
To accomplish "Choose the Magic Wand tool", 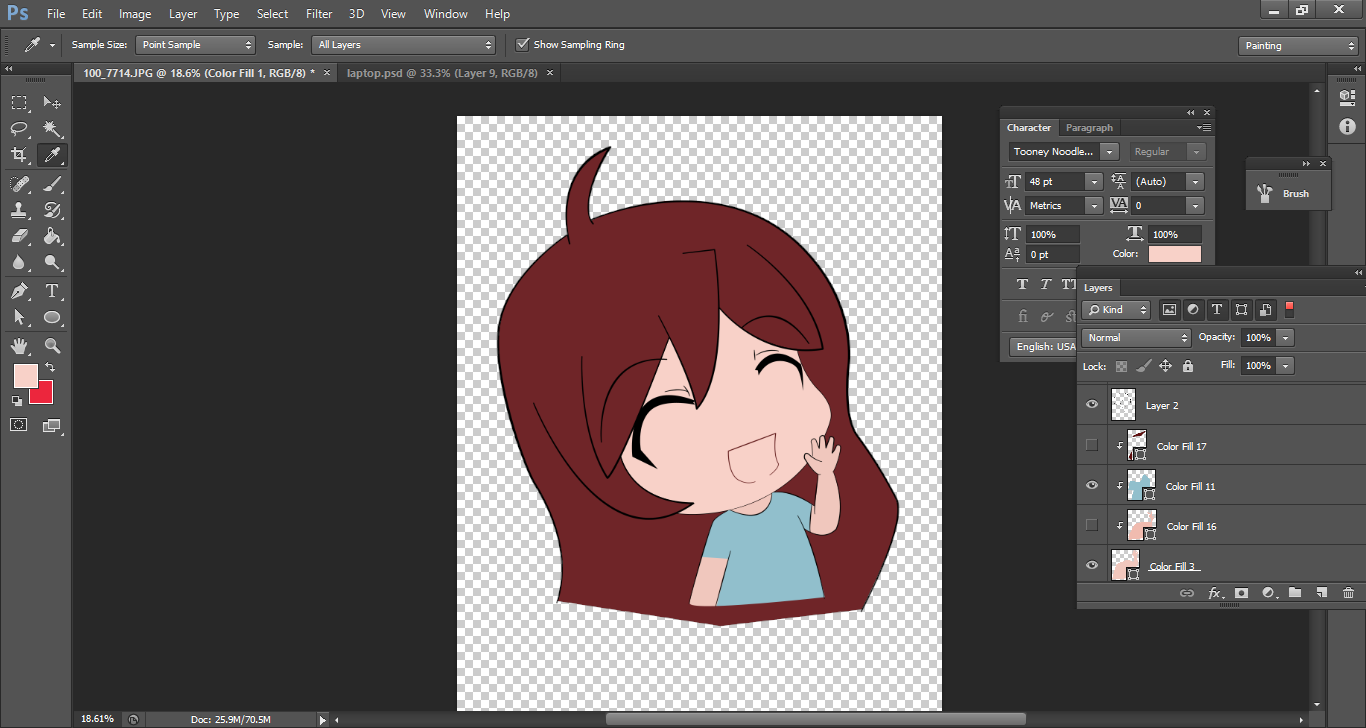I will (52, 129).
